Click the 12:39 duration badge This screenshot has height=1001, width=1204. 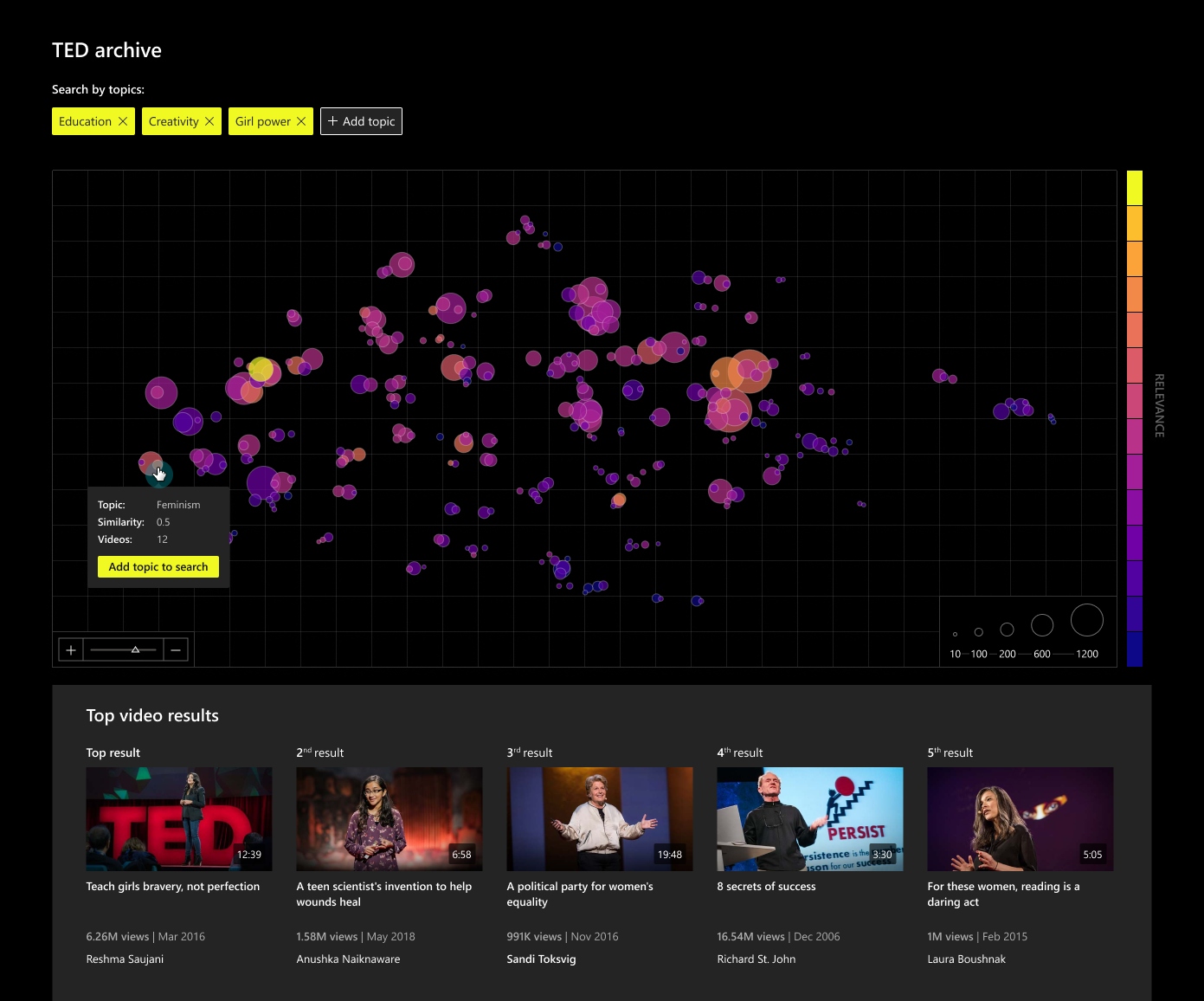(x=249, y=855)
